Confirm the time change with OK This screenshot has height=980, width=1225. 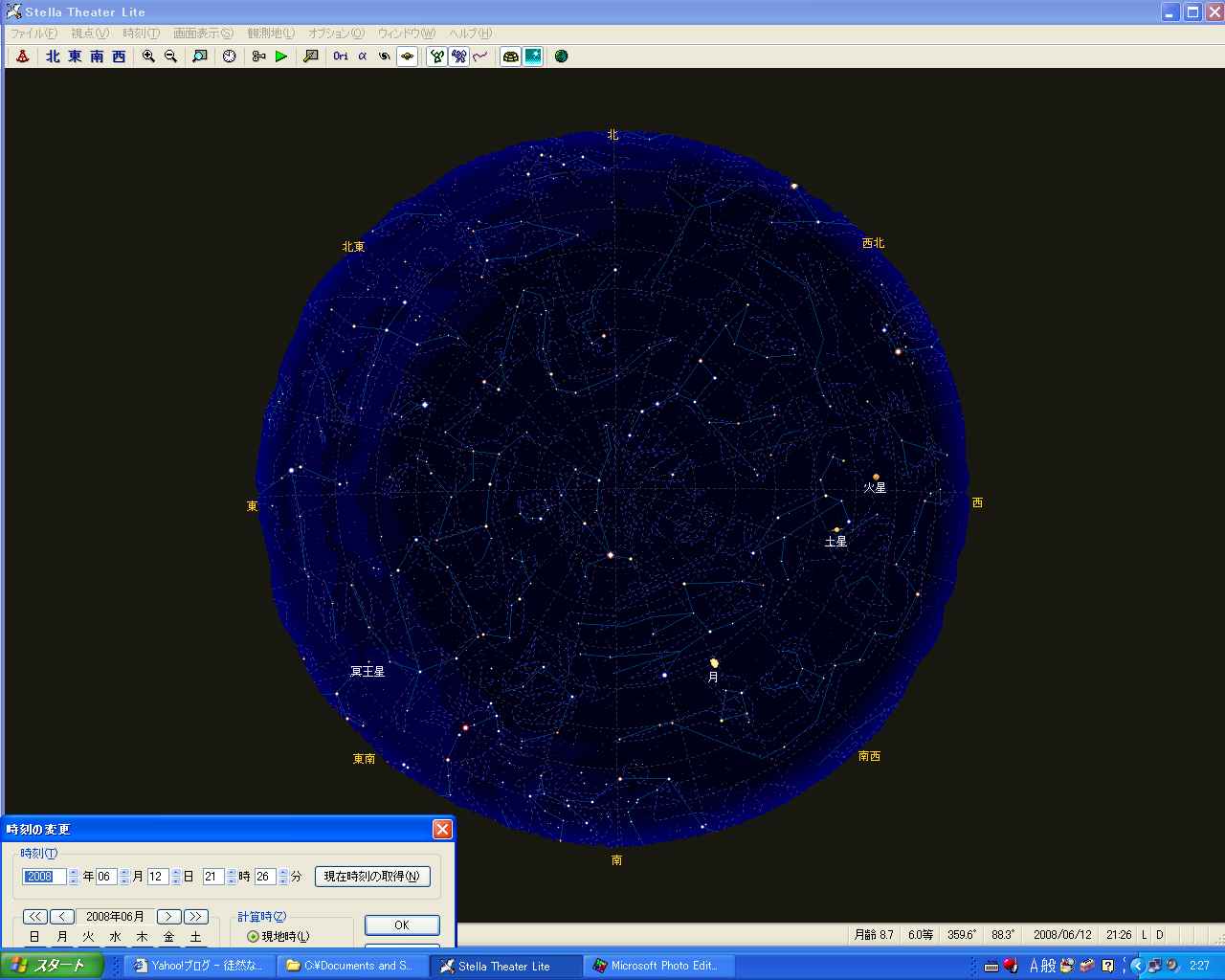point(402,925)
